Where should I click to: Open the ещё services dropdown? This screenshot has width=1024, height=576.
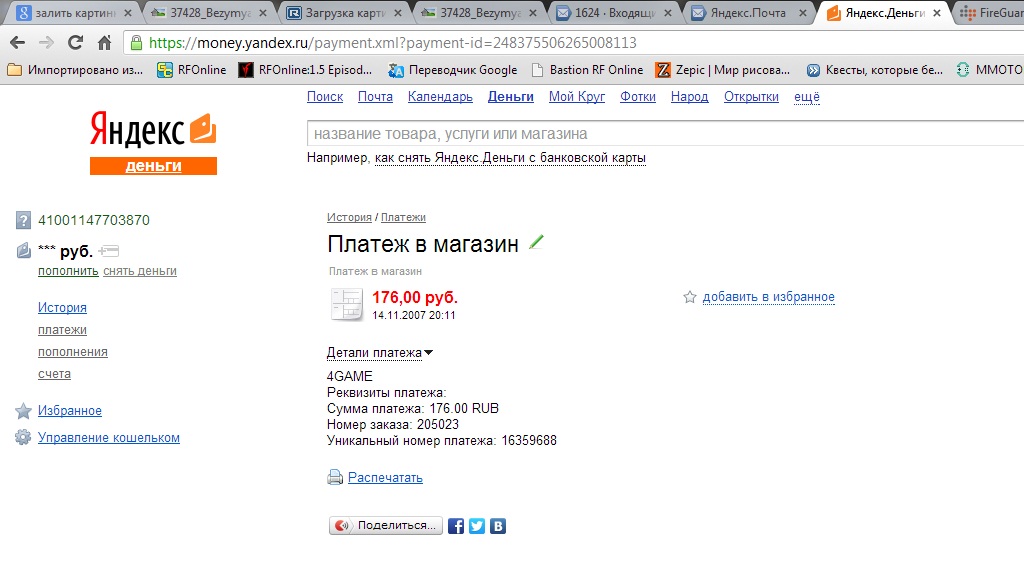807,97
